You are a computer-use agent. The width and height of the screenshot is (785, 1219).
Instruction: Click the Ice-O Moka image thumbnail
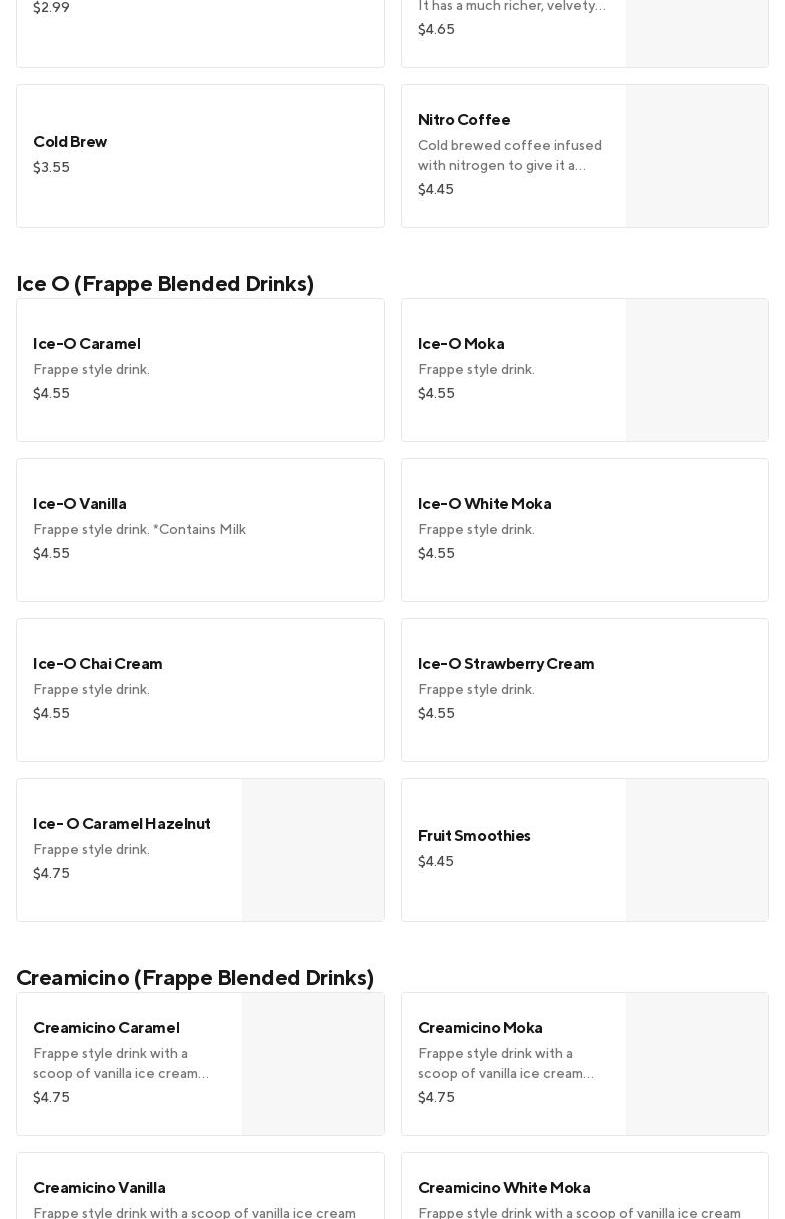[x=696, y=370]
